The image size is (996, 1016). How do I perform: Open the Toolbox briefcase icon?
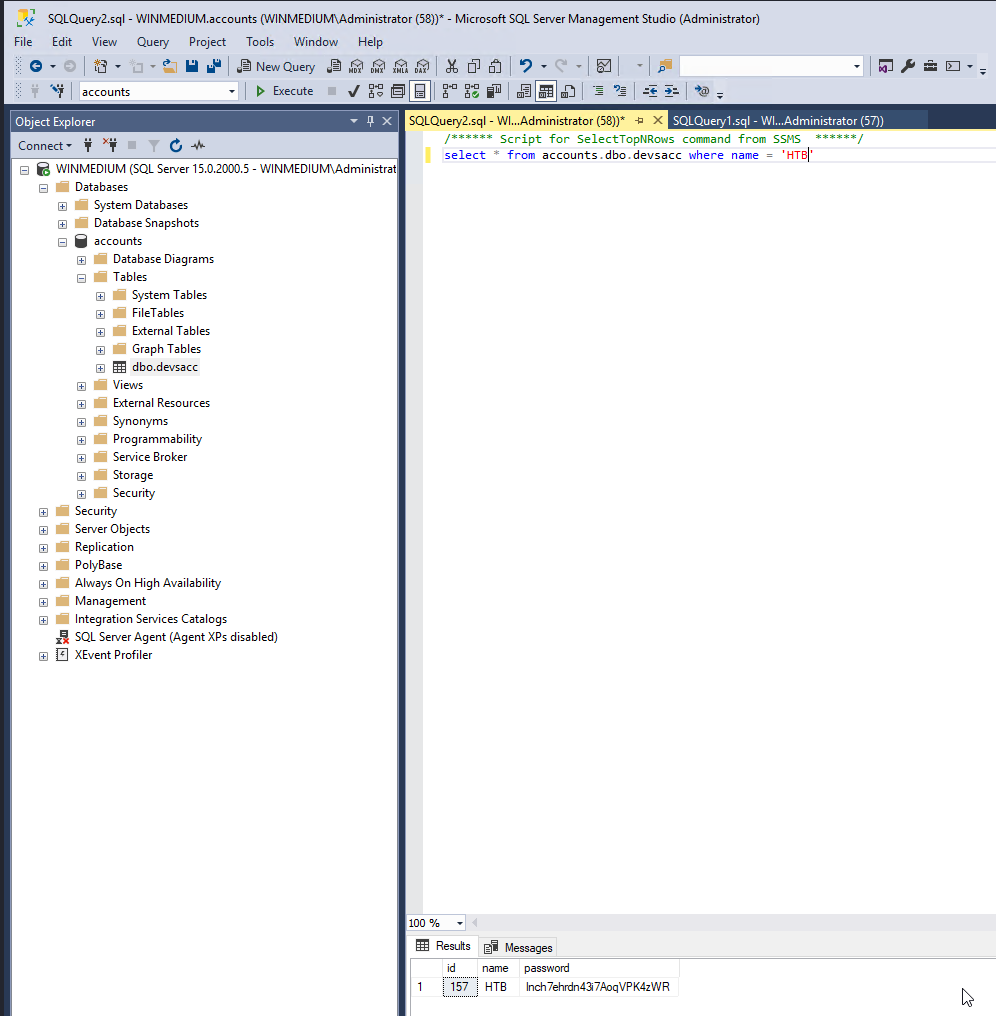coord(930,66)
